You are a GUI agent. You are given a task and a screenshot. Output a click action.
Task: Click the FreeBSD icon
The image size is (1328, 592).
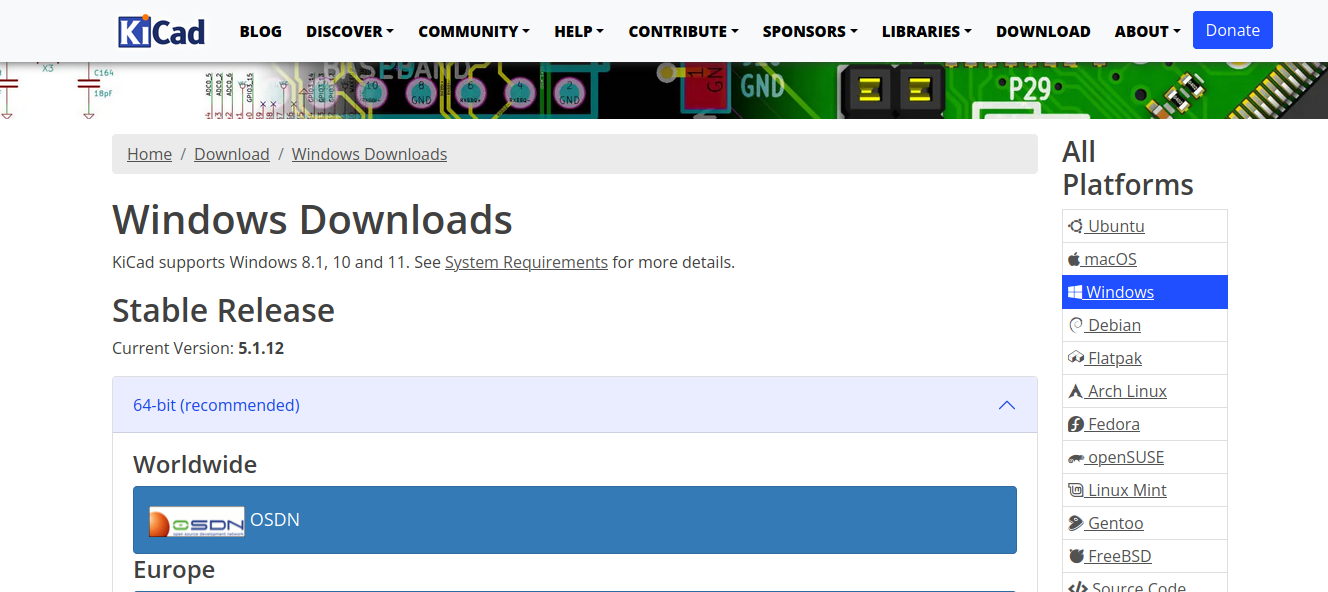point(1076,556)
